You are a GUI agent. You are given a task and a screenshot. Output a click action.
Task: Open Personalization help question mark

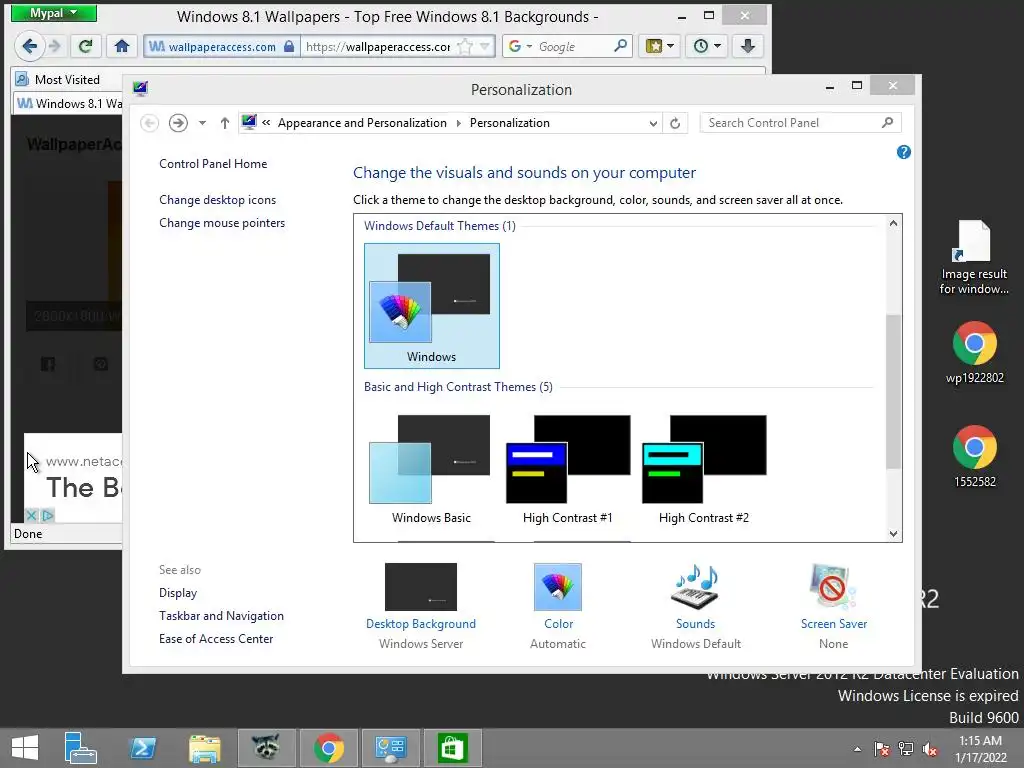coord(903,152)
